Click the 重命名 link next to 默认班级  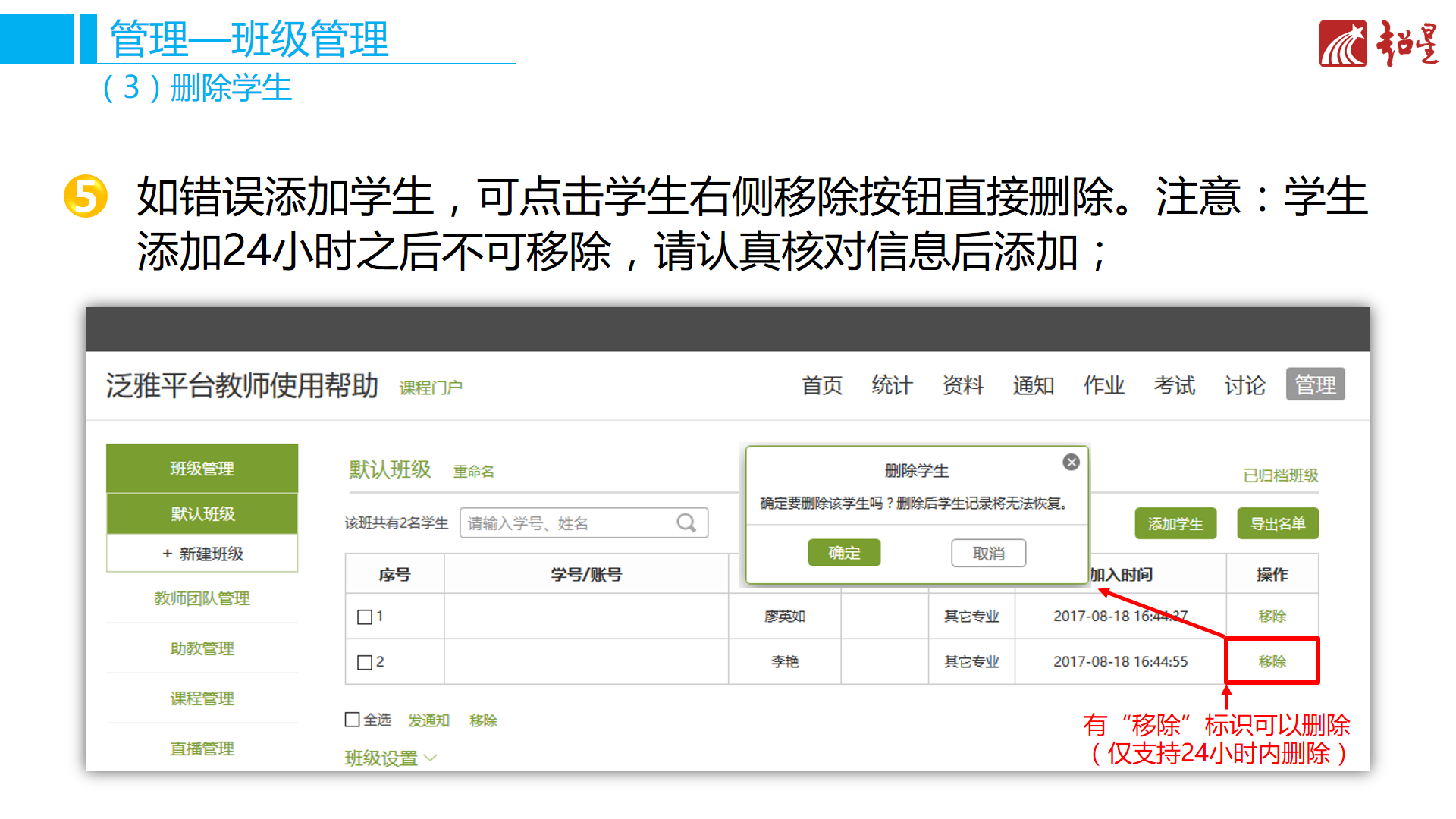pyautogui.click(x=474, y=471)
